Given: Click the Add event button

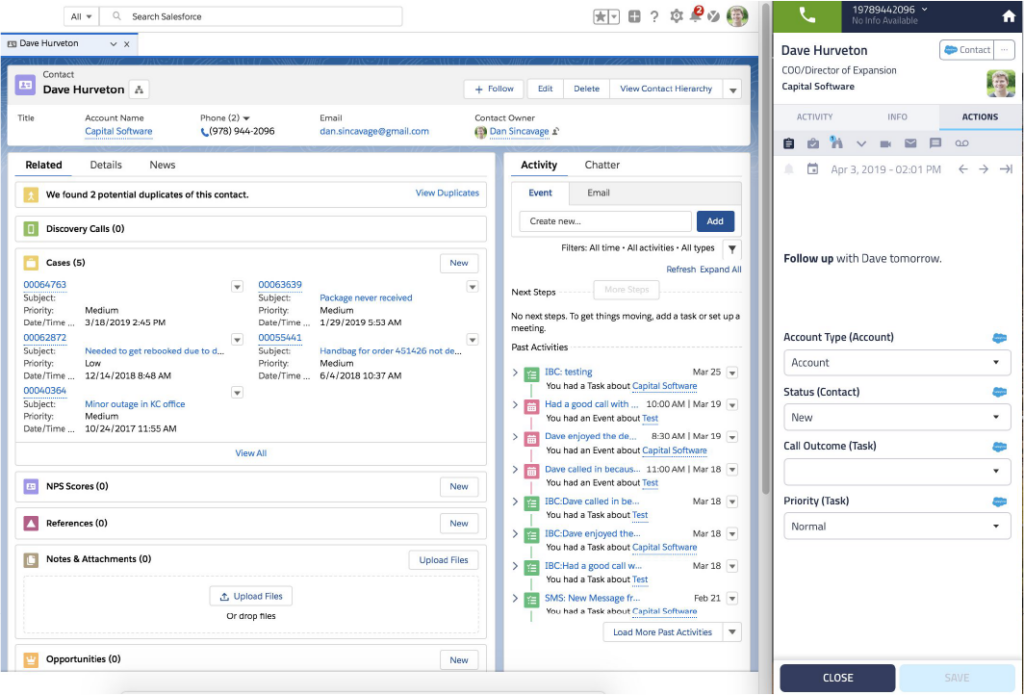Looking at the screenshot, I should pos(715,221).
